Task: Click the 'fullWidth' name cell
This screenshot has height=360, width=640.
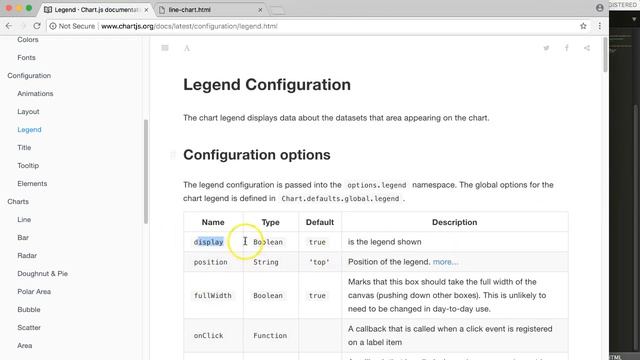Action: (213, 295)
